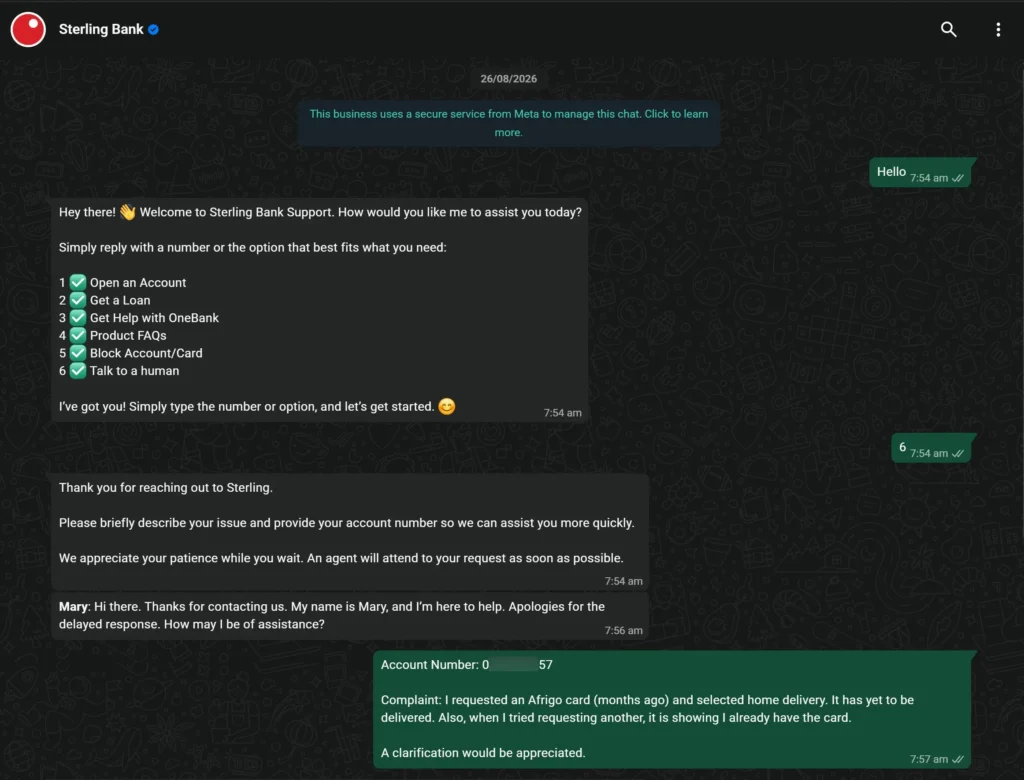Click checkmark icon beside 'Product FAQs'

point(78,335)
